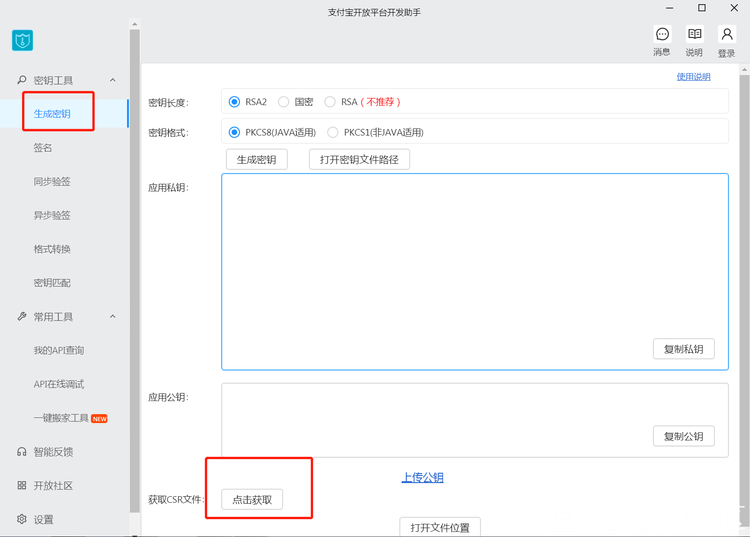Open the 密钥匹配 menu item

(52, 283)
